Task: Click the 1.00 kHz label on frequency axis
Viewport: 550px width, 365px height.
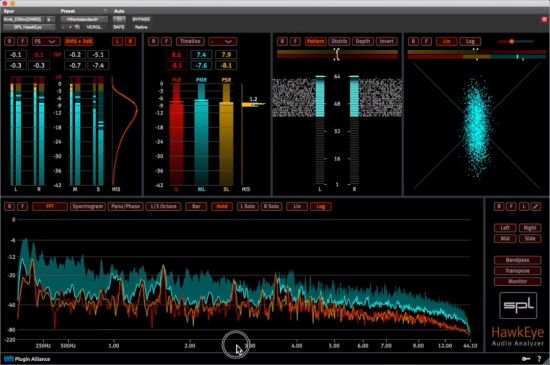Action: point(114,346)
